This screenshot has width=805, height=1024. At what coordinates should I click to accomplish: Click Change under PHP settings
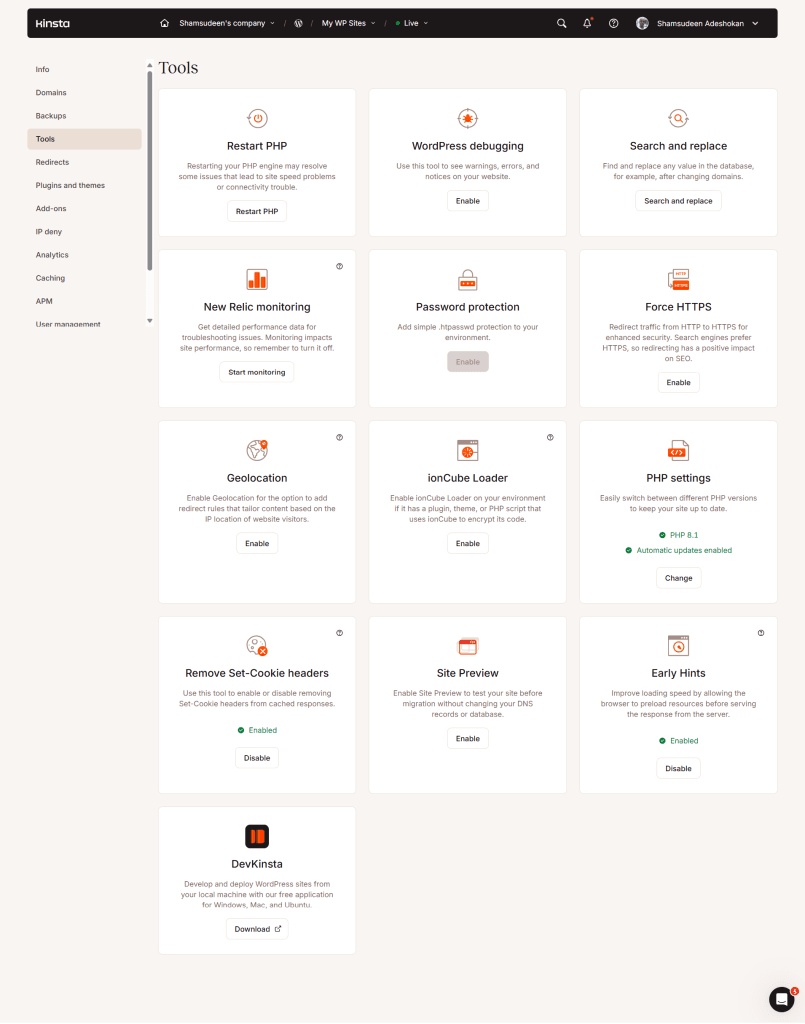678,578
